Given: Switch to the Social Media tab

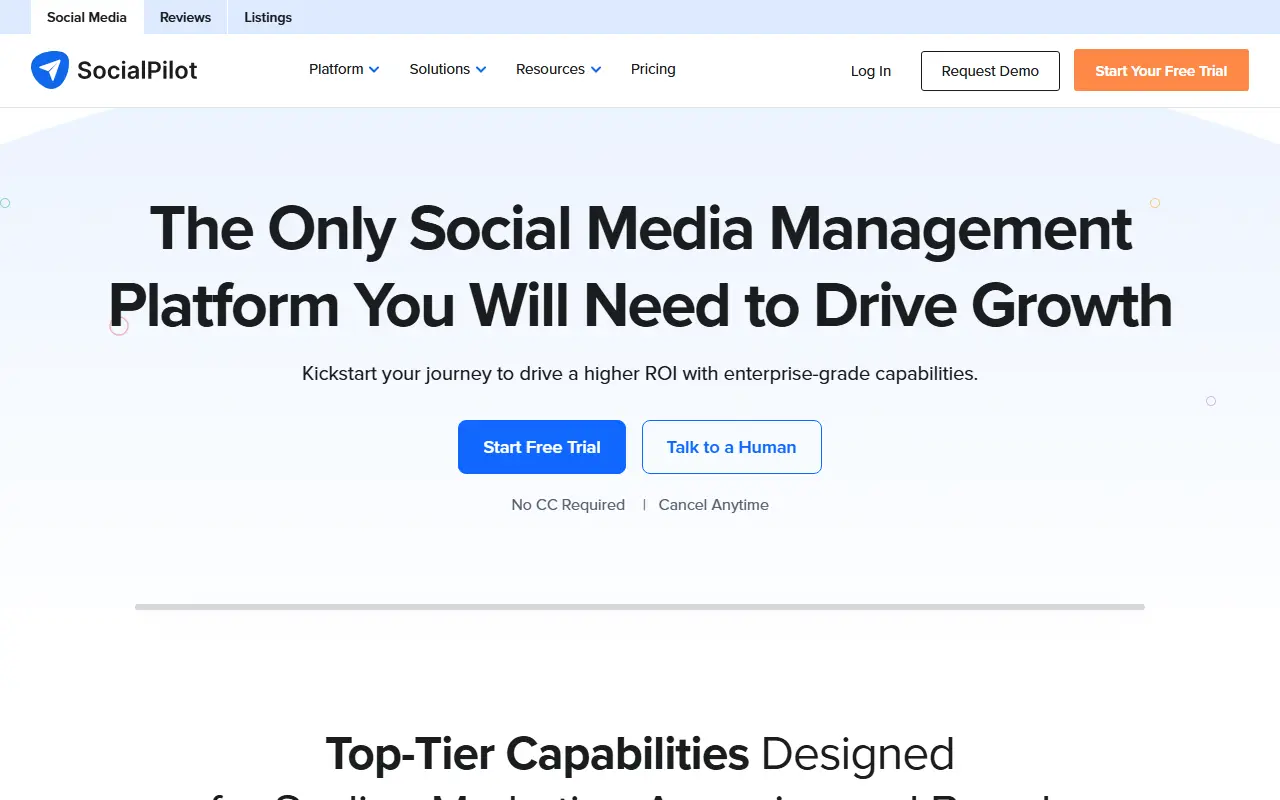Looking at the screenshot, I should [87, 17].
